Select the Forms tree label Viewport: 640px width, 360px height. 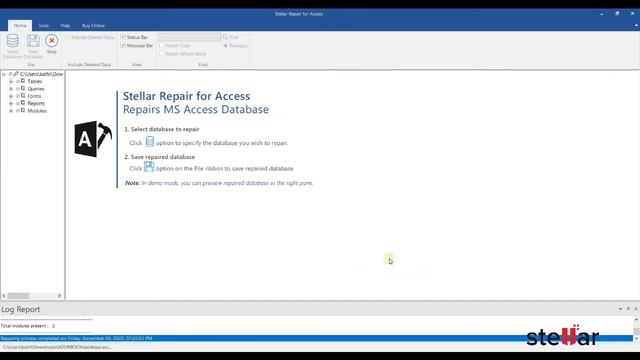point(34,96)
